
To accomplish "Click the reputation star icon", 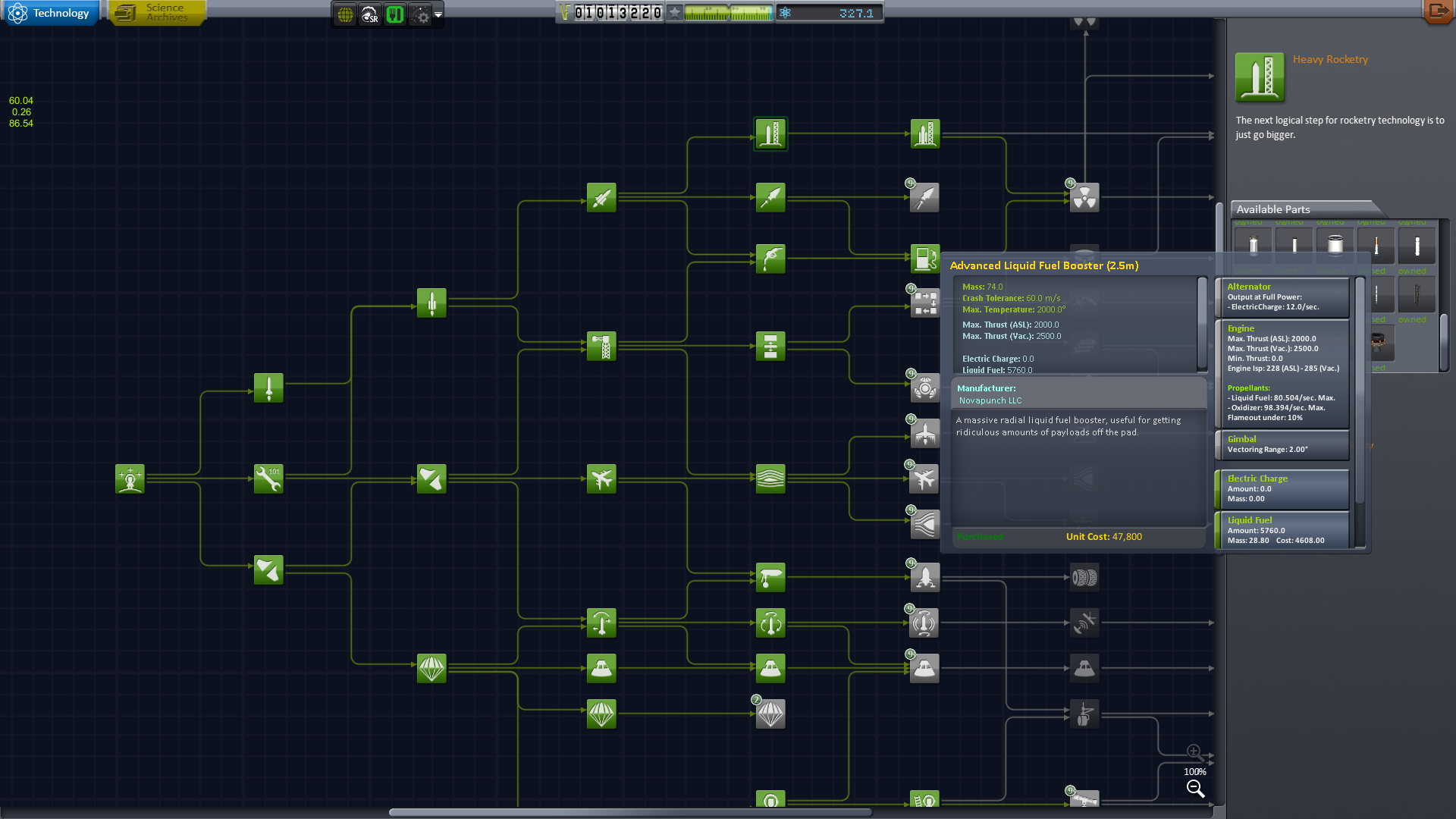I will 675,13.
